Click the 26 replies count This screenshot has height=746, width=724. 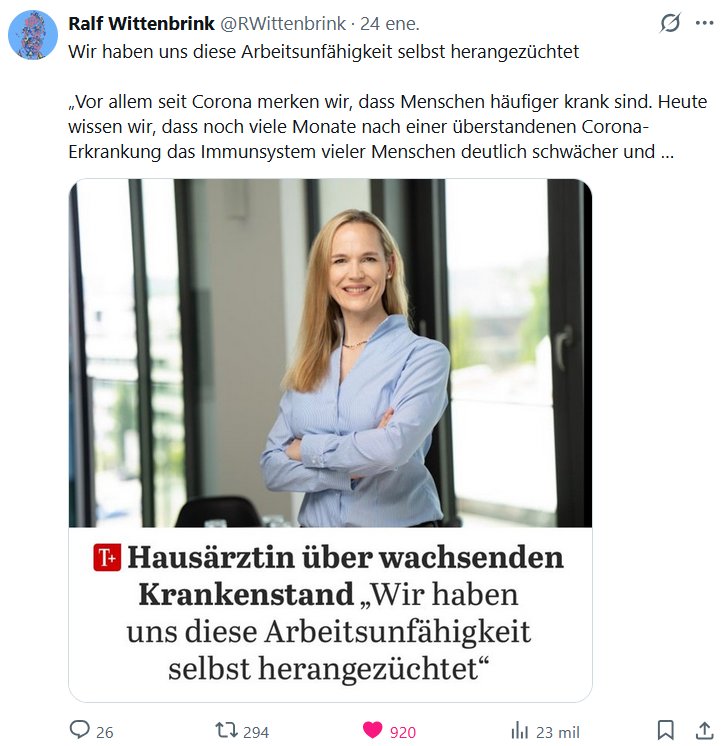click(x=105, y=732)
